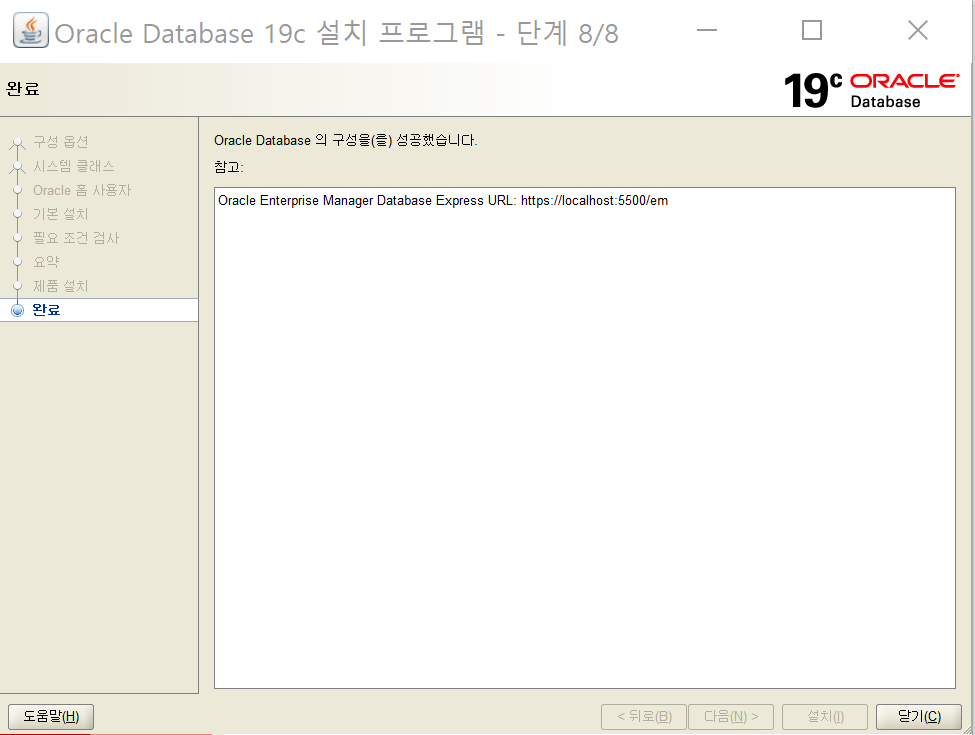Click the disabled 설치(I) install button
Viewport: 975px width, 735px height.
point(825,716)
